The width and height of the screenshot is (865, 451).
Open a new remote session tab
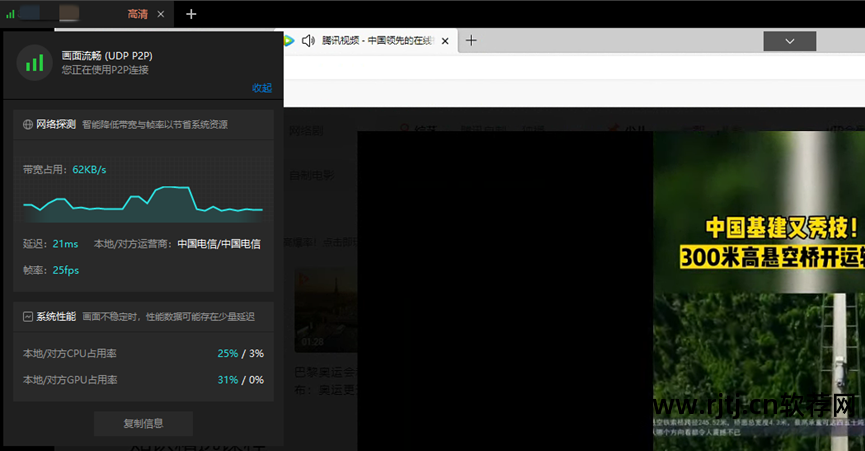click(191, 14)
